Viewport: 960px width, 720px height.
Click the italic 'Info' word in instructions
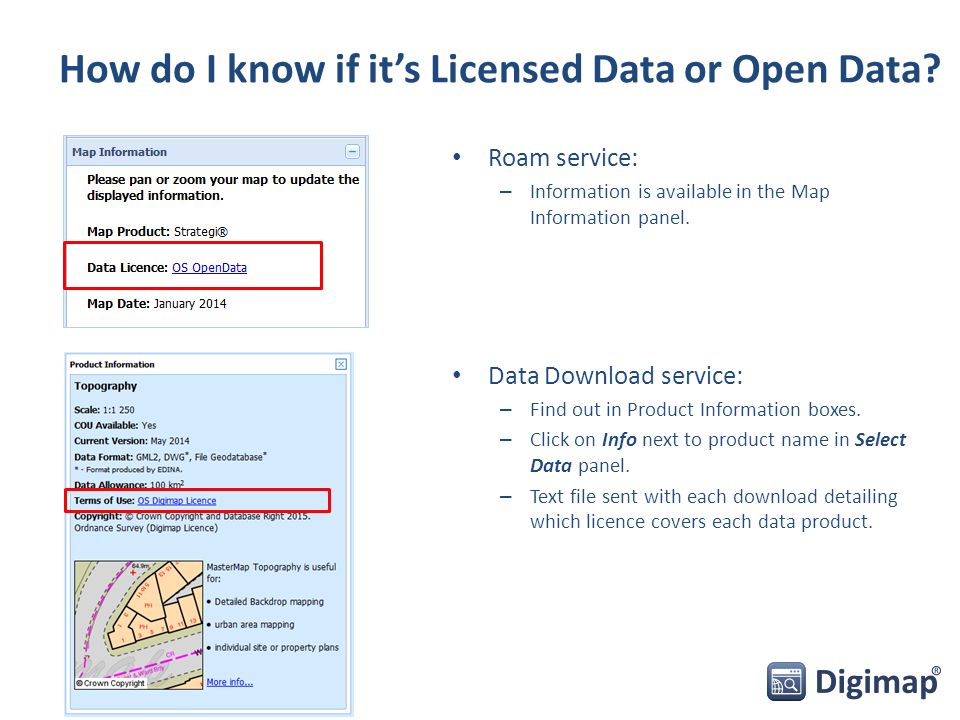619,440
